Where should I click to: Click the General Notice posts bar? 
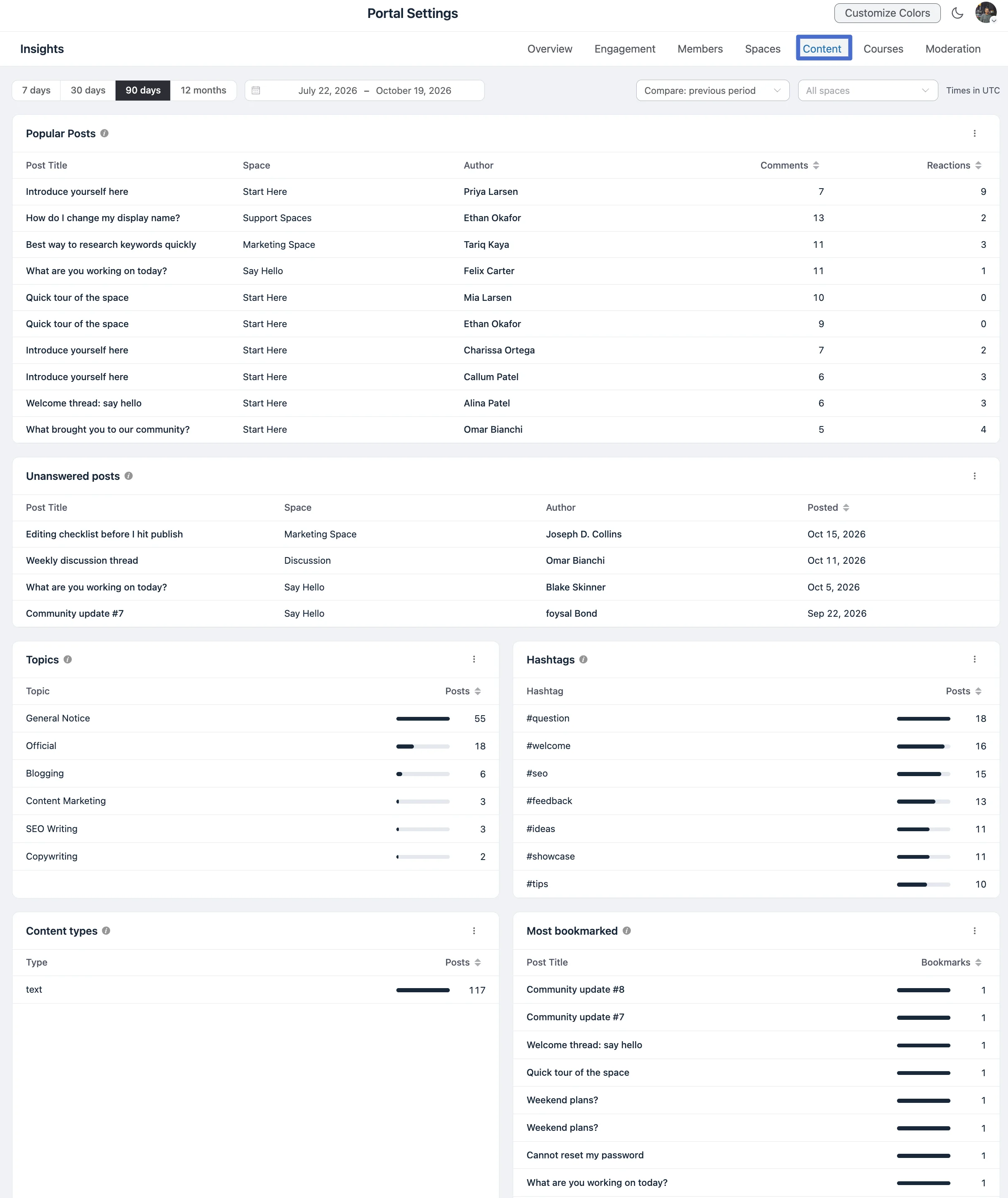(x=423, y=719)
